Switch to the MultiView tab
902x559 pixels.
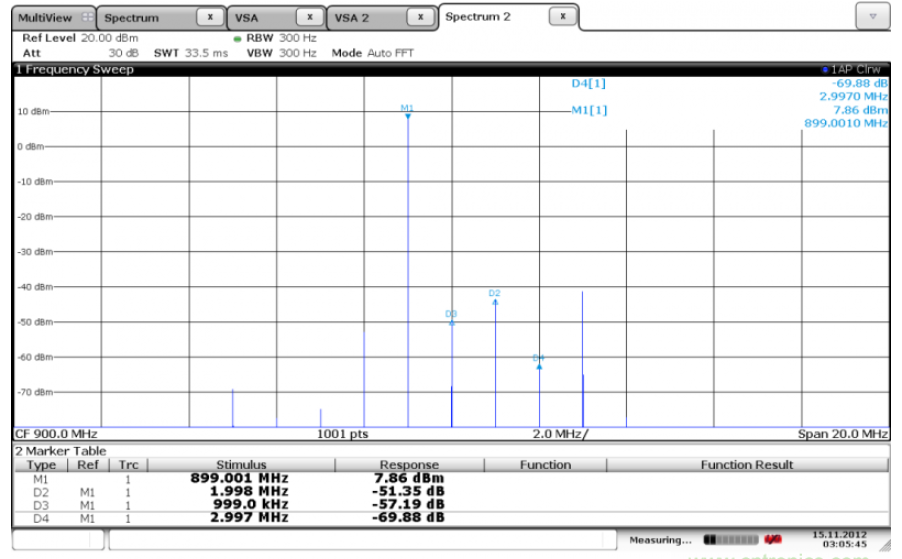click(x=53, y=18)
